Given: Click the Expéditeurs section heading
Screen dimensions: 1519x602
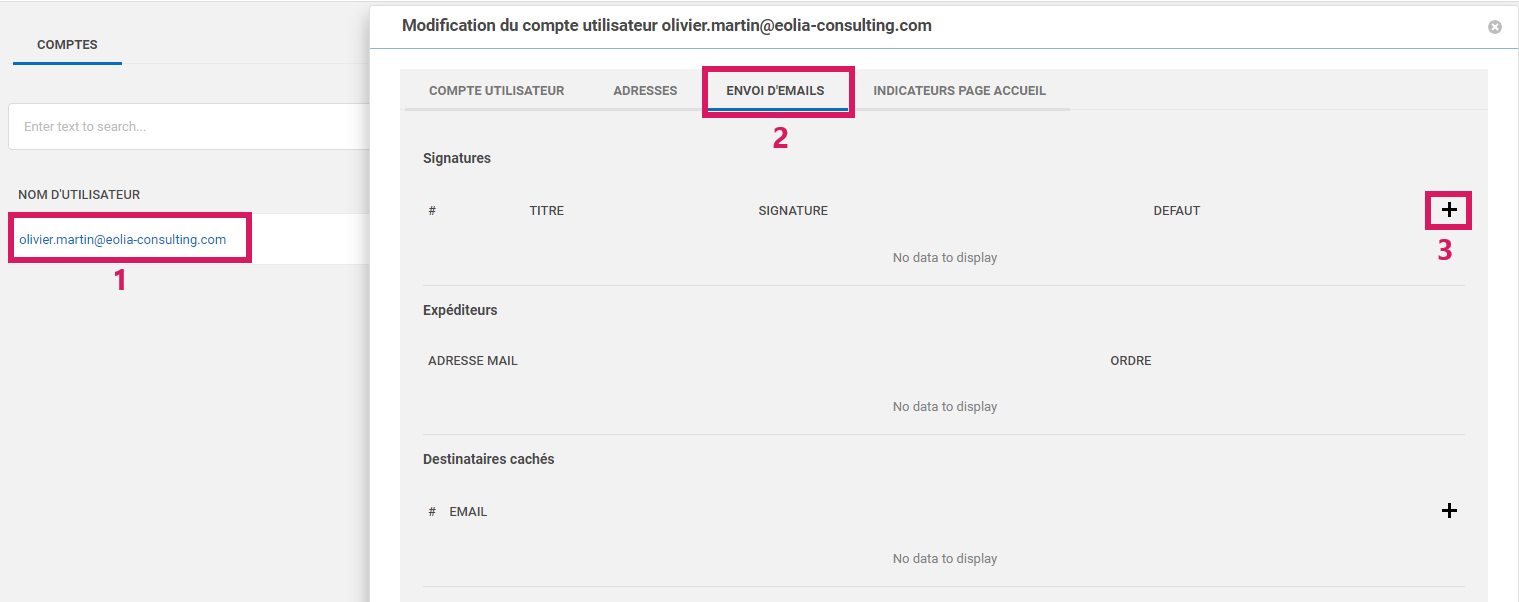Looking at the screenshot, I should click(460, 310).
